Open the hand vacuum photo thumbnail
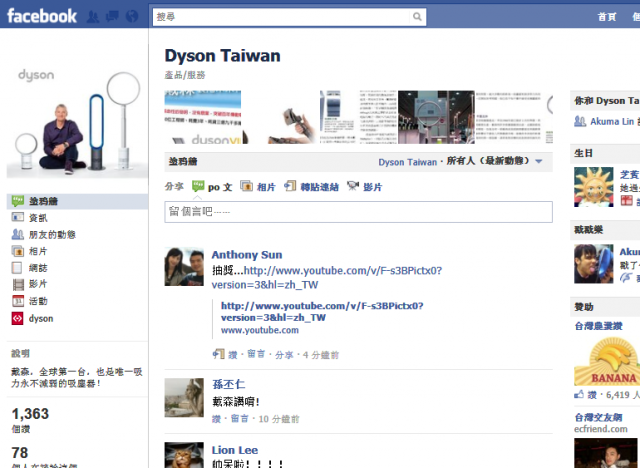This screenshot has width=640, height=468. tap(280, 117)
